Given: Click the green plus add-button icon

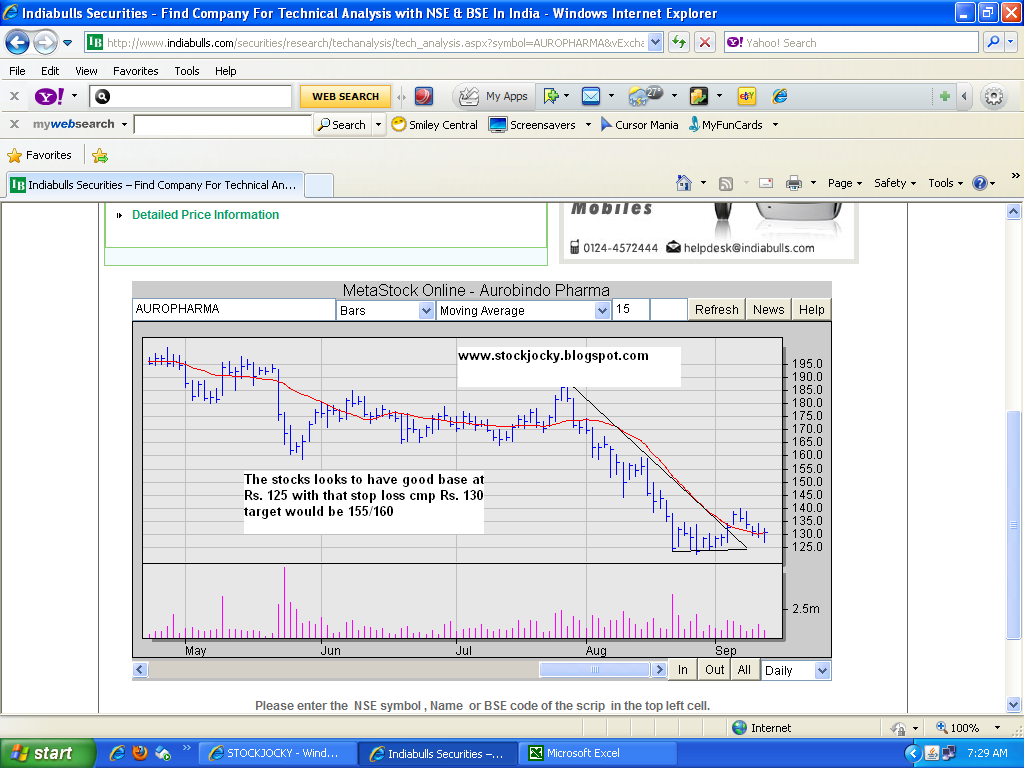Looking at the screenshot, I should coord(944,97).
